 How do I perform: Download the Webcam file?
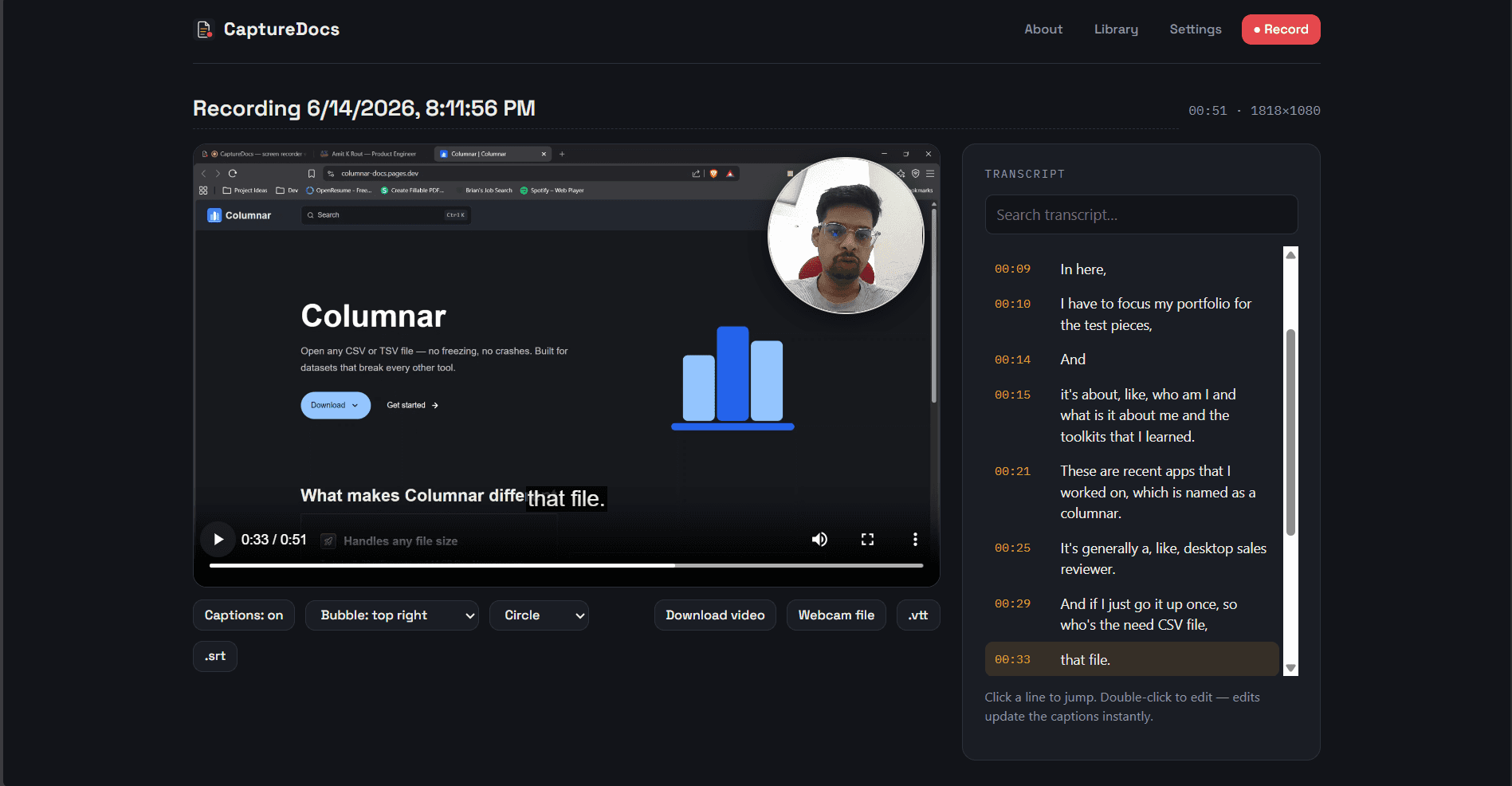click(836, 615)
